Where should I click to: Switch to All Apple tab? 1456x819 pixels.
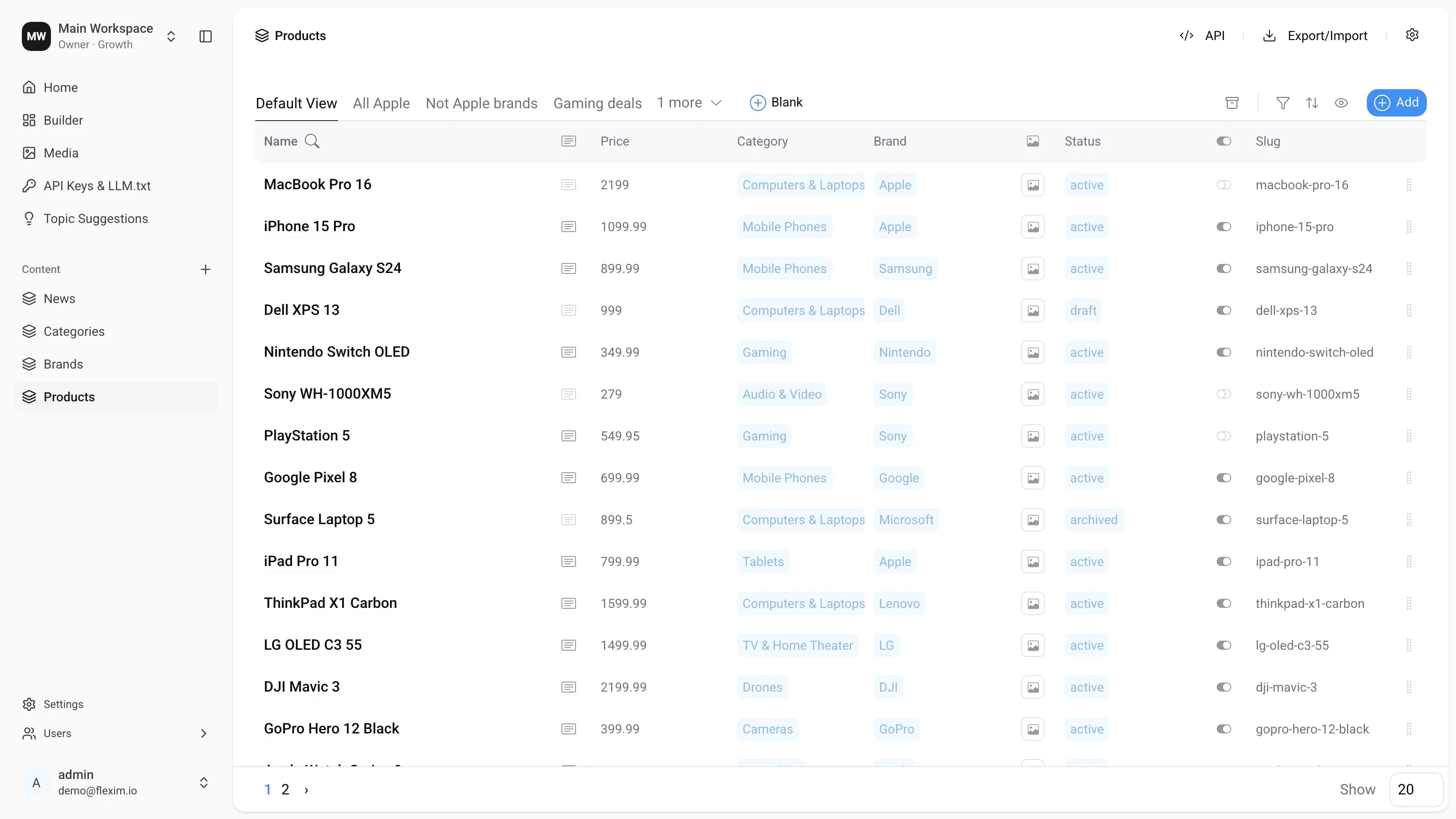click(382, 103)
